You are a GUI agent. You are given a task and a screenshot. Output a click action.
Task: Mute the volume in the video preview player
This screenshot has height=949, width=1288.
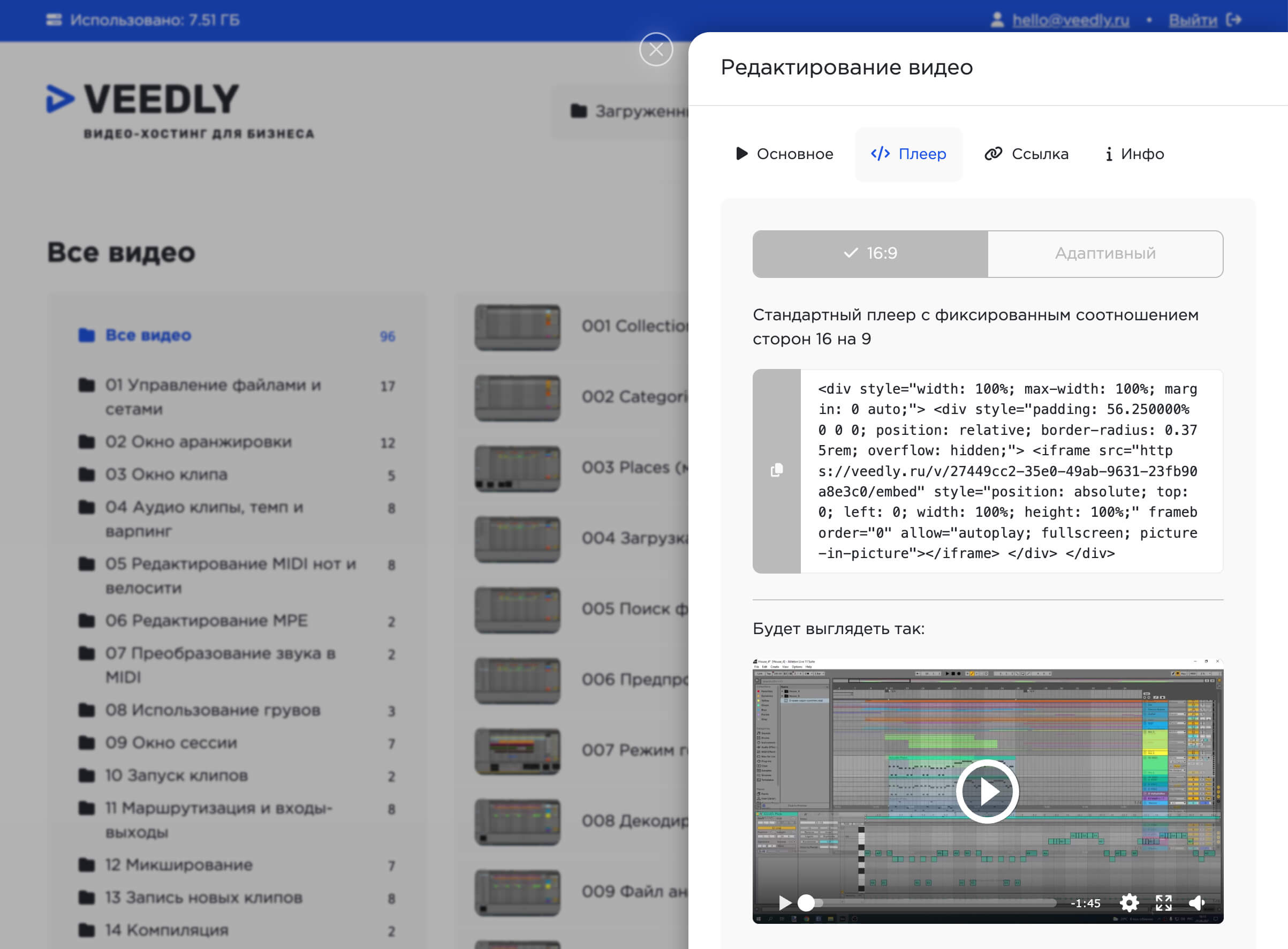click(x=1198, y=903)
